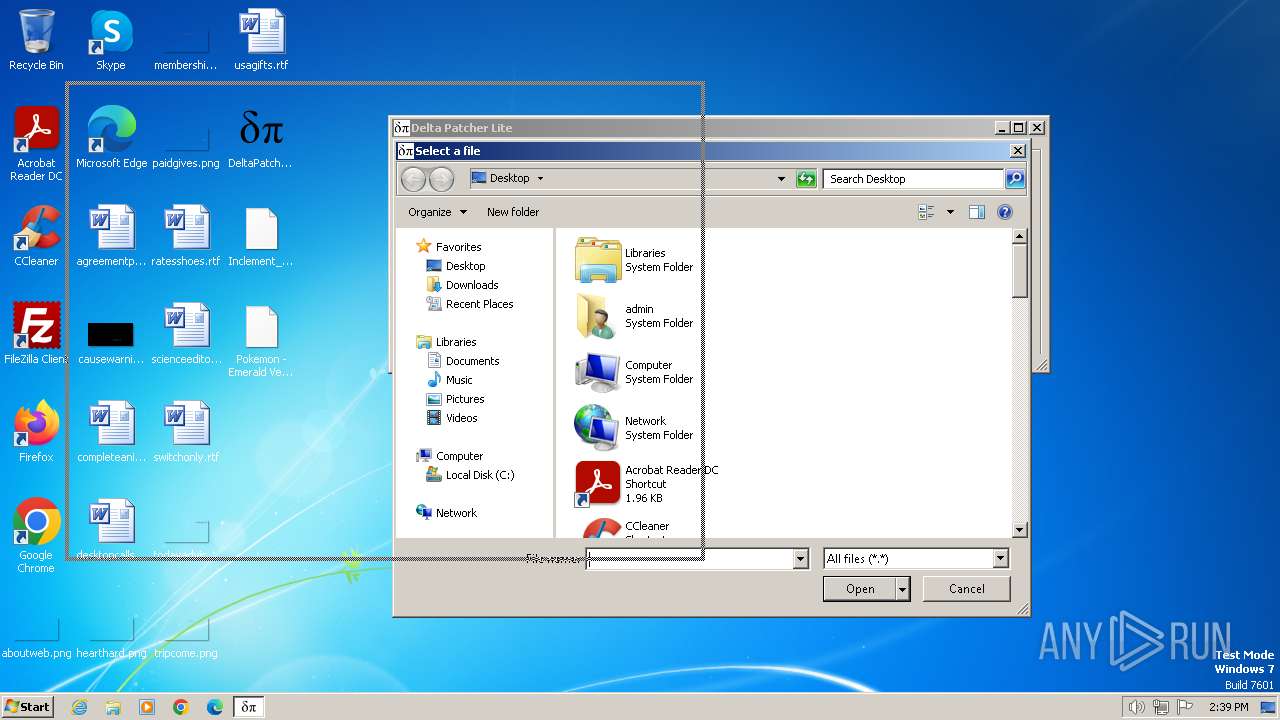
Task: Select the tripcome.png desktop file
Action: point(186,637)
